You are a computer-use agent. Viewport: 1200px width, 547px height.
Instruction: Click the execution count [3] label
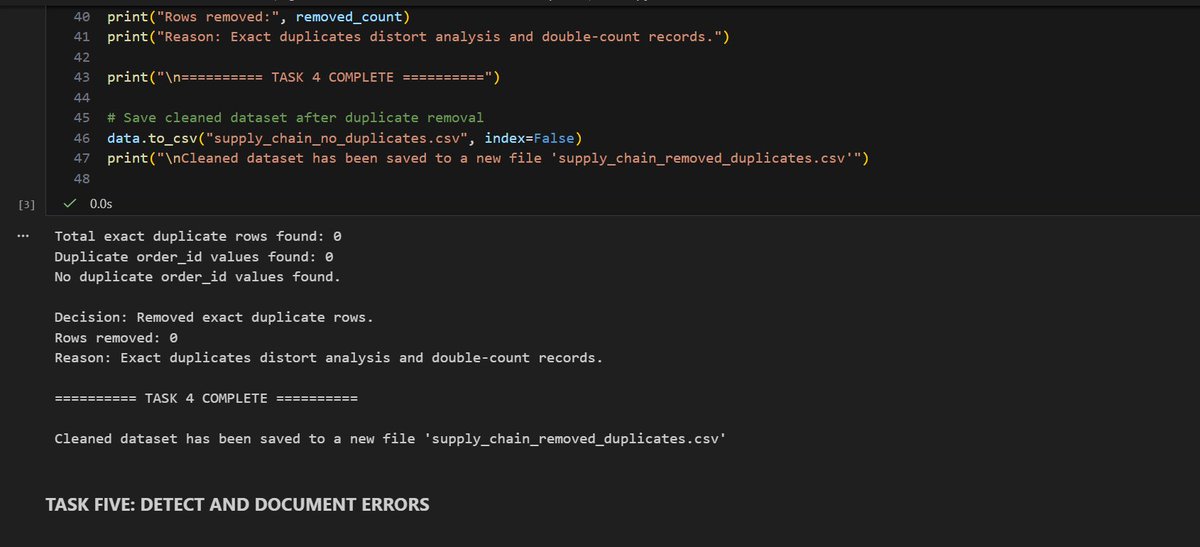pyautogui.click(x=27, y=204)
